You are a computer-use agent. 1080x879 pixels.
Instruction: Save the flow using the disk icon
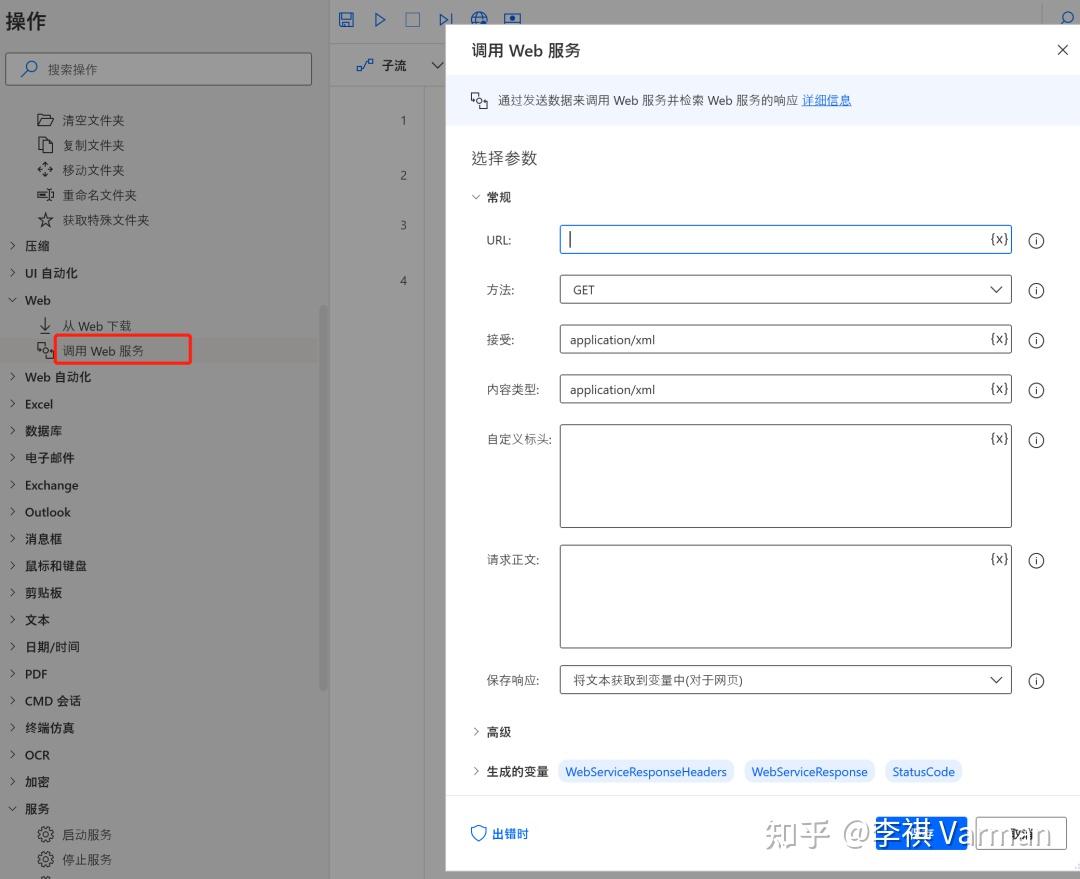(346, 19)
